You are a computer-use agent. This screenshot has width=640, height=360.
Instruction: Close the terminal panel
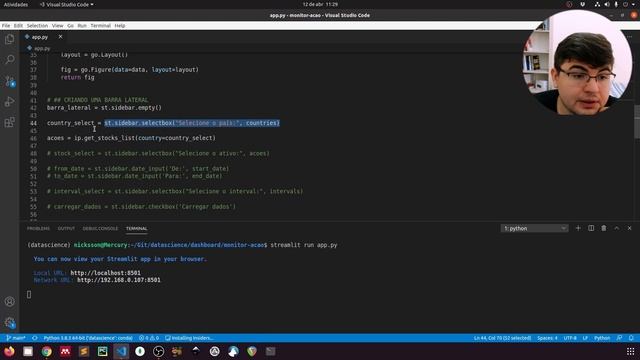click(x=629, y=228)
